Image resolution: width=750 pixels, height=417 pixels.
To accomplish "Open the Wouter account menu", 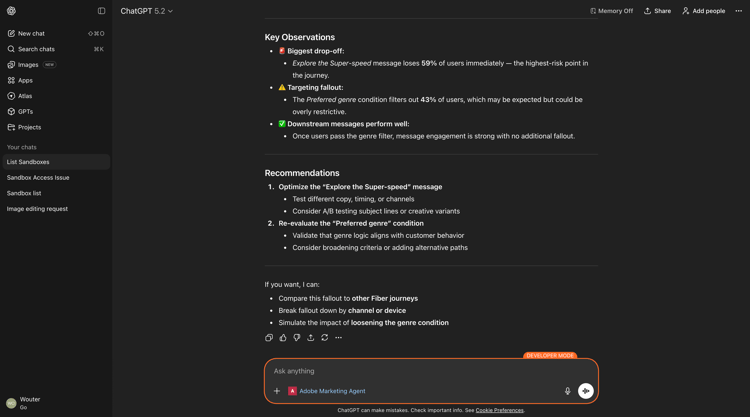I will coord(24,403).
